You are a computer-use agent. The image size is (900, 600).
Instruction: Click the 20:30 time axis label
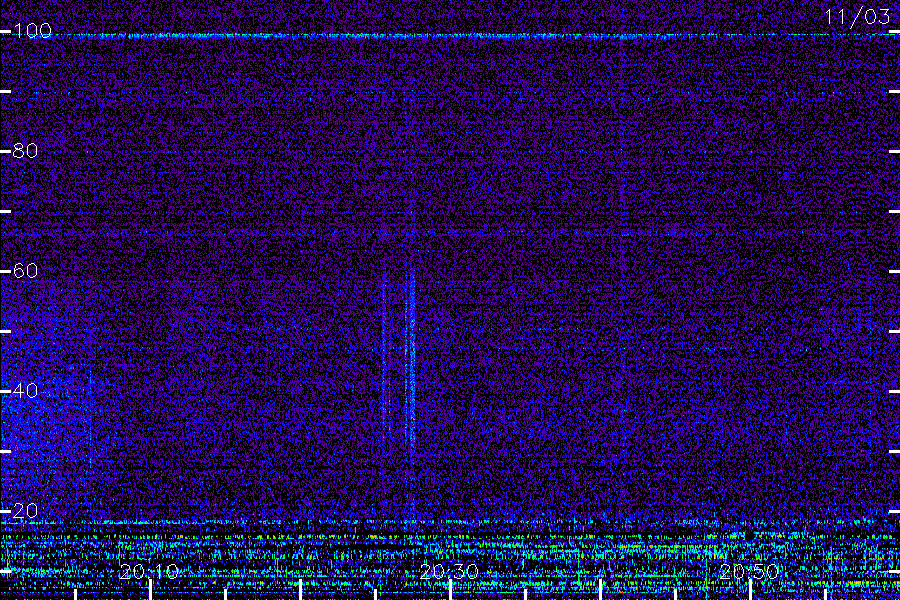(x=449, y=572)
